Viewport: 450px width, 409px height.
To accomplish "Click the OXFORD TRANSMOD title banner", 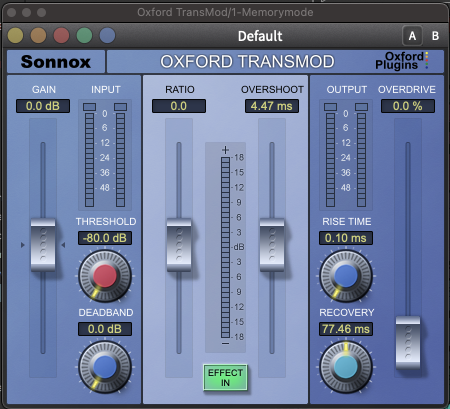I will (x=247, y=62).
